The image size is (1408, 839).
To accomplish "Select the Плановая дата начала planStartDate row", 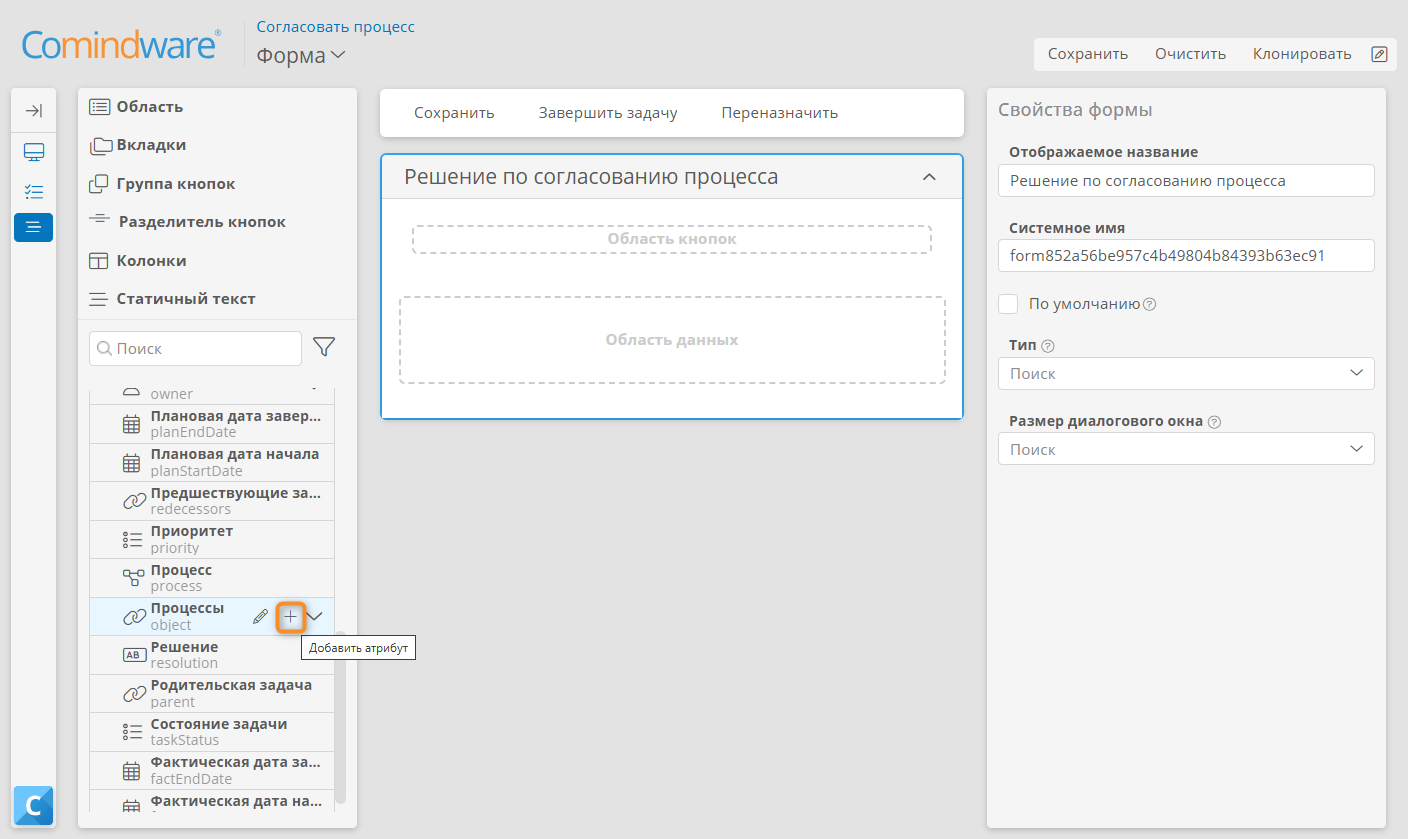I will 211,463.
